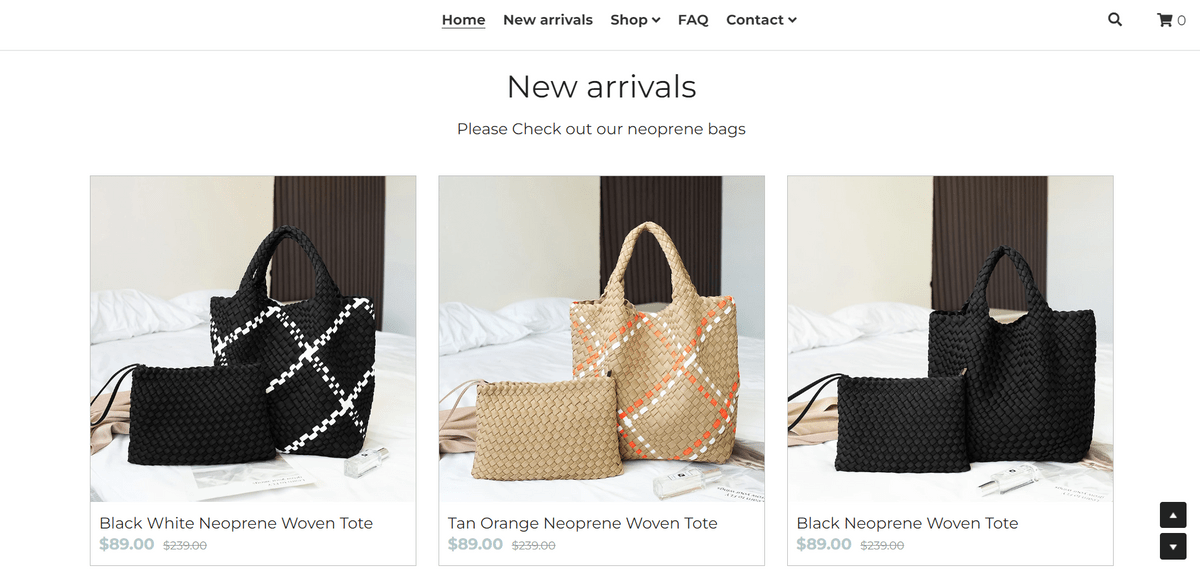Open Black Neoprene Woven Tote title link
The image size is (1200, 572).
pos(907,523)
